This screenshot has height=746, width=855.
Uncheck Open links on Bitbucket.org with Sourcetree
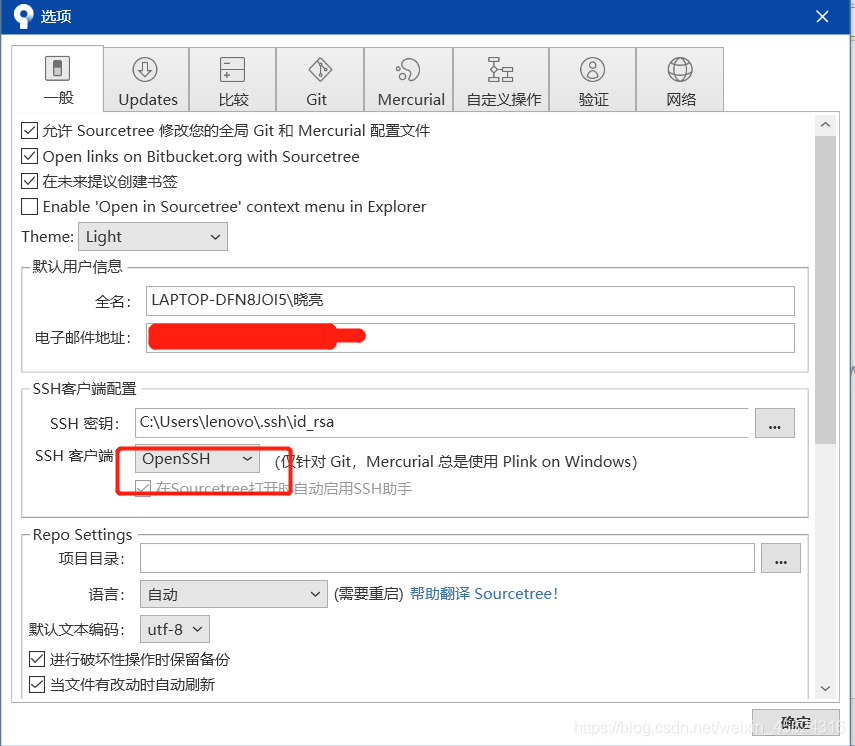pos(29,157)
